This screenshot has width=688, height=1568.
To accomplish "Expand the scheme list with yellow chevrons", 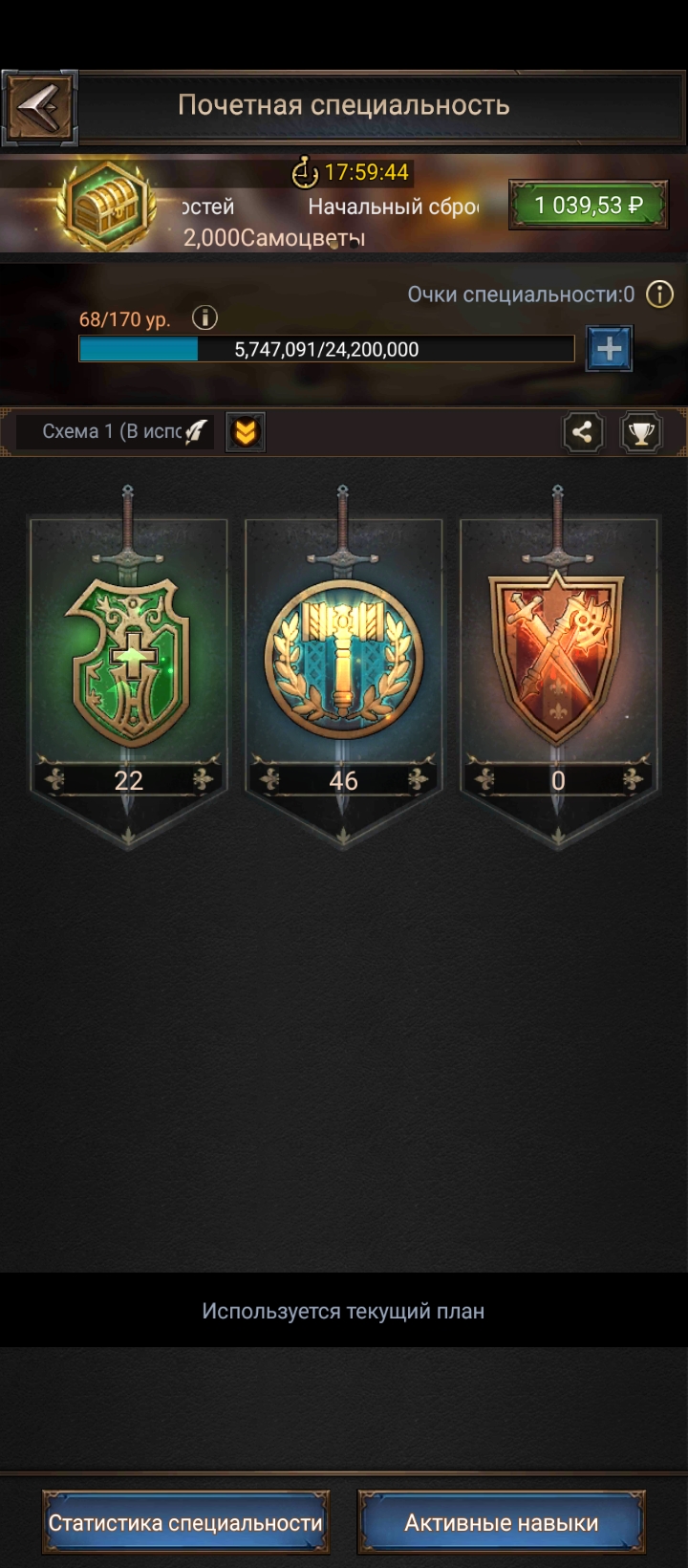I will (246, 432).
